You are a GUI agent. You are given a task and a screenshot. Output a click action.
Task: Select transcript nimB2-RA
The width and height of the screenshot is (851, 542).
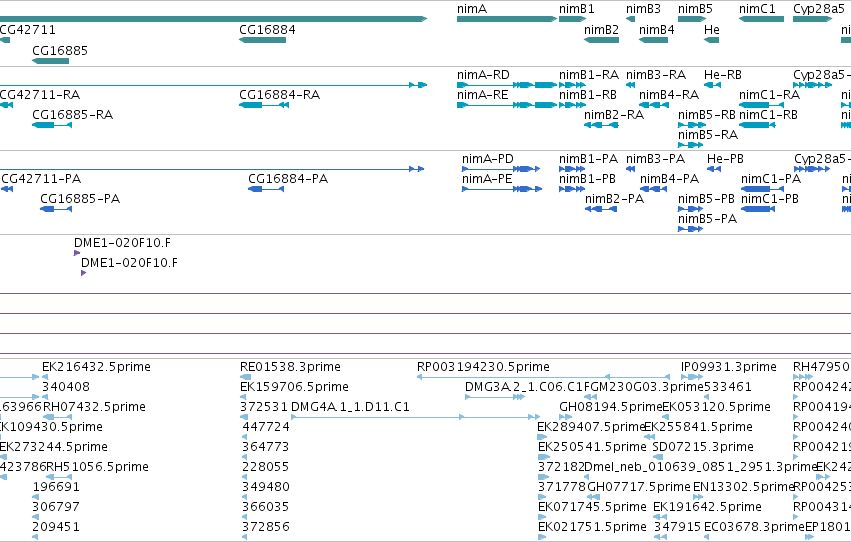[x=601, y=125]
